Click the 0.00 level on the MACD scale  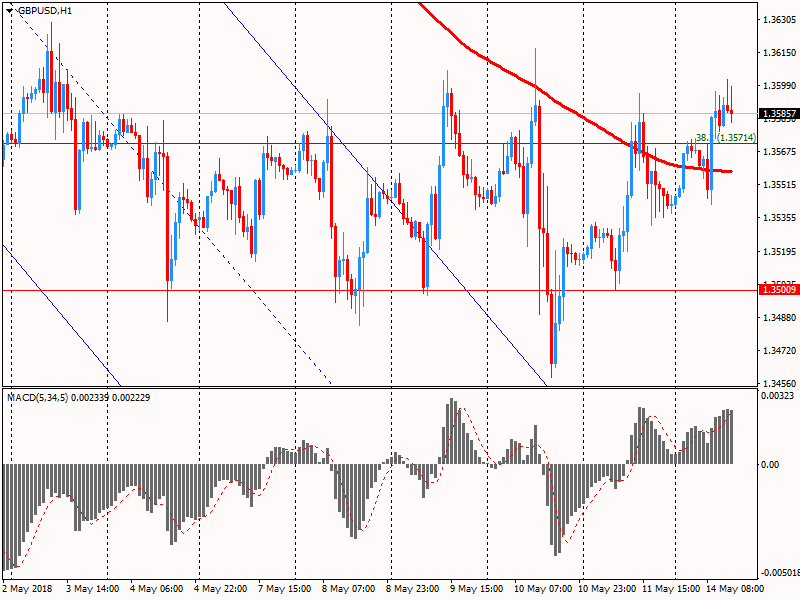tap(770, 464)
